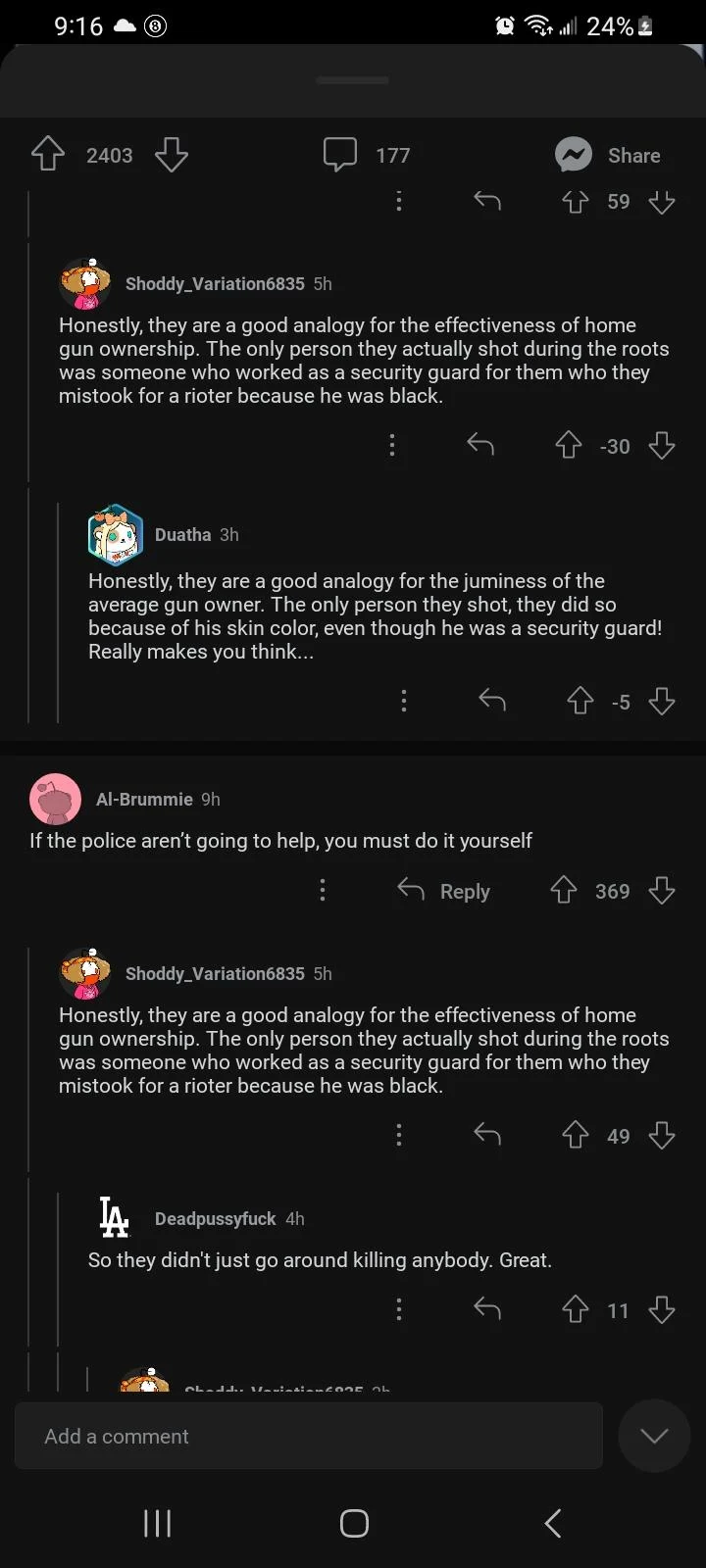Reply to Deadpussyfuck's comment via arrow icon
The image size is (706, 1568).
pos(487,1309)
